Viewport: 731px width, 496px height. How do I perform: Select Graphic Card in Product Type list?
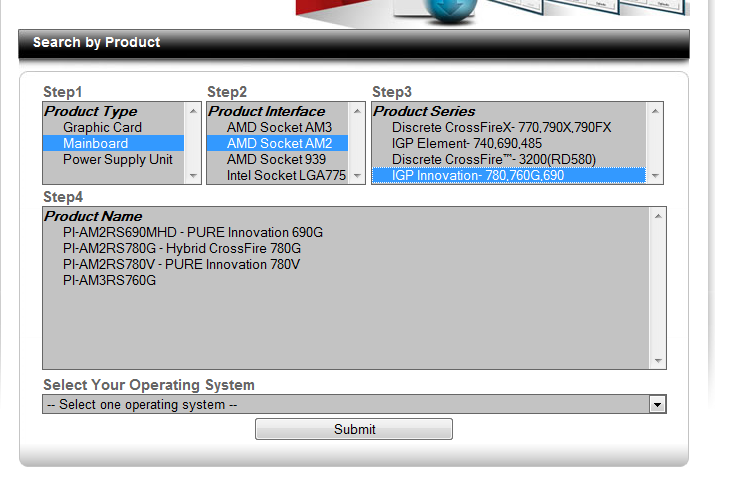(x=114, y=127)
